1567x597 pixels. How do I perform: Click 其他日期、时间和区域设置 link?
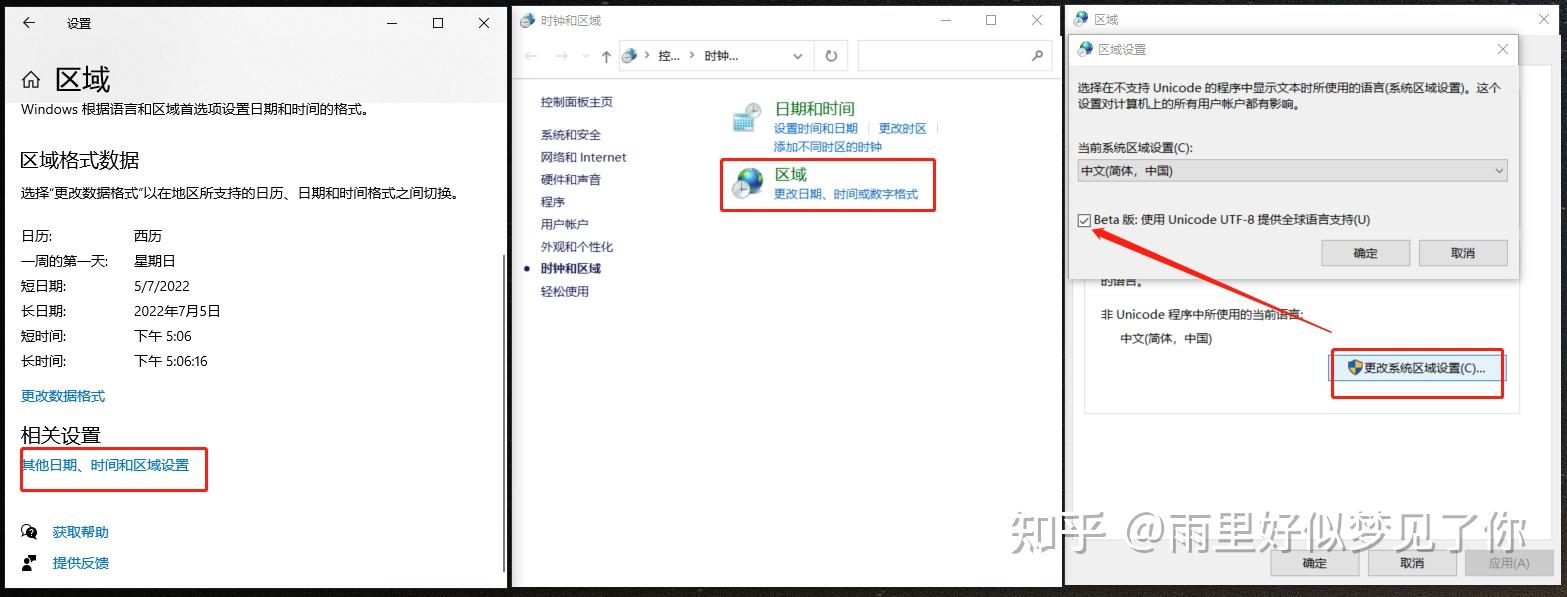pos(105,465)
